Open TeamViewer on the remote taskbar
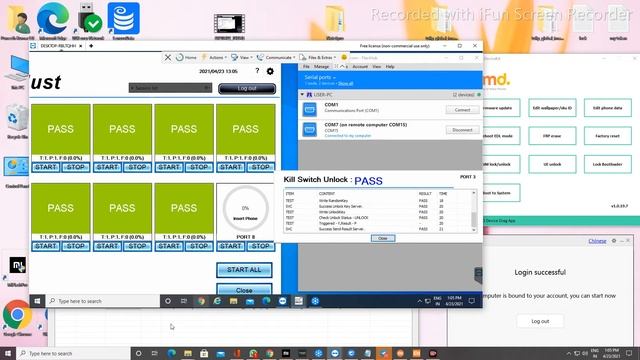Screen dimensions: 640x360 click(282, 301)
